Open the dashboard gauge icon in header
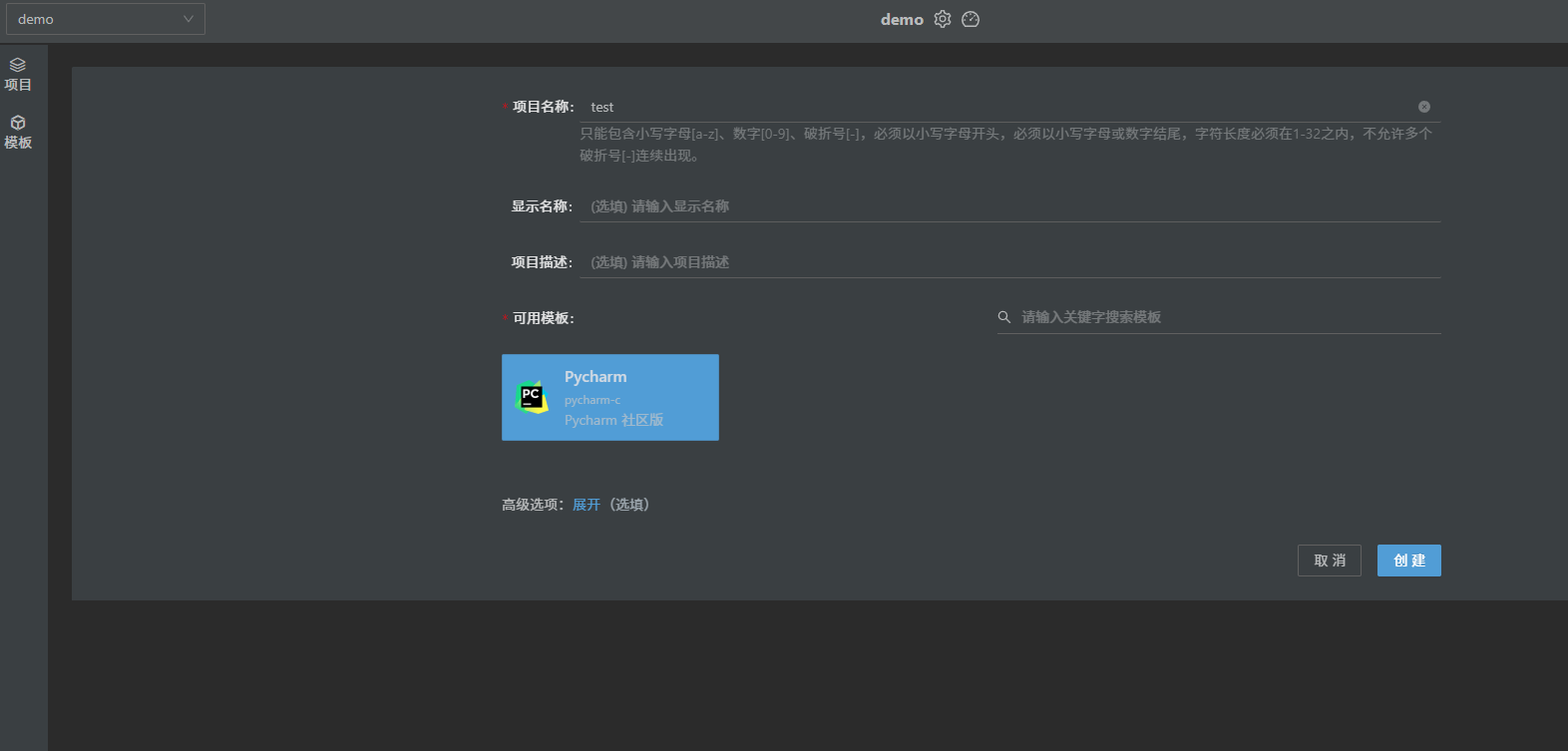1568x751 pixels. pos(971,19)
